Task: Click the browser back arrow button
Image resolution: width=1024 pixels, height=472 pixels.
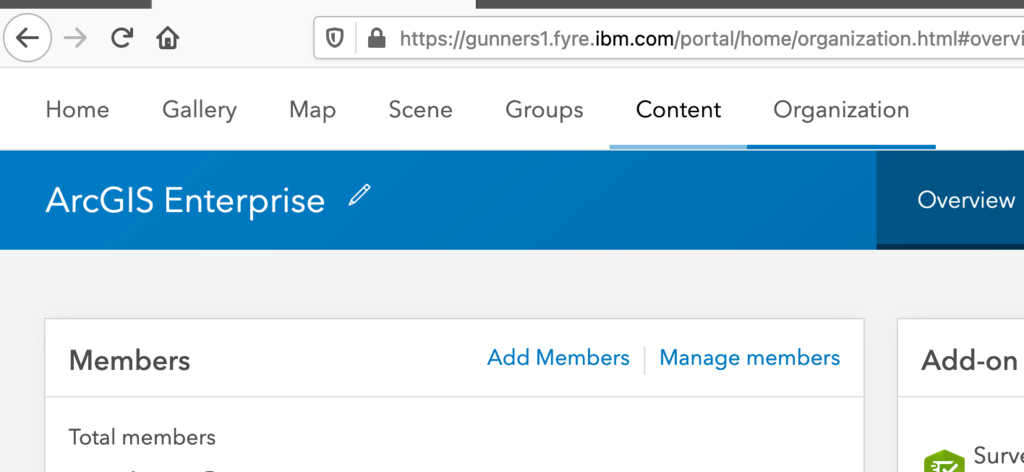Action: (27, 39)
